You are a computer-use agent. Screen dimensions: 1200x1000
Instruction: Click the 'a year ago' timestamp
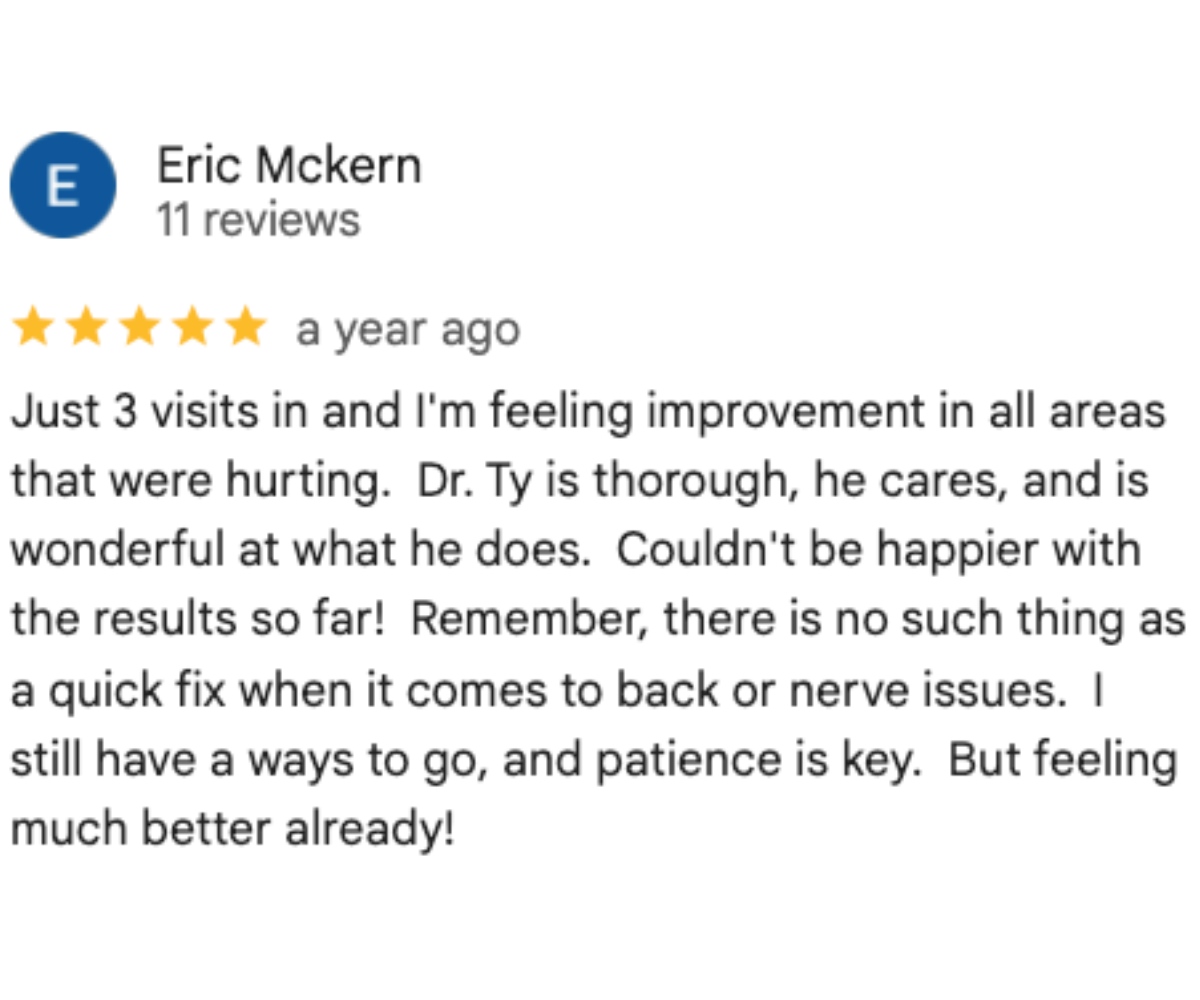pos(408,331)
